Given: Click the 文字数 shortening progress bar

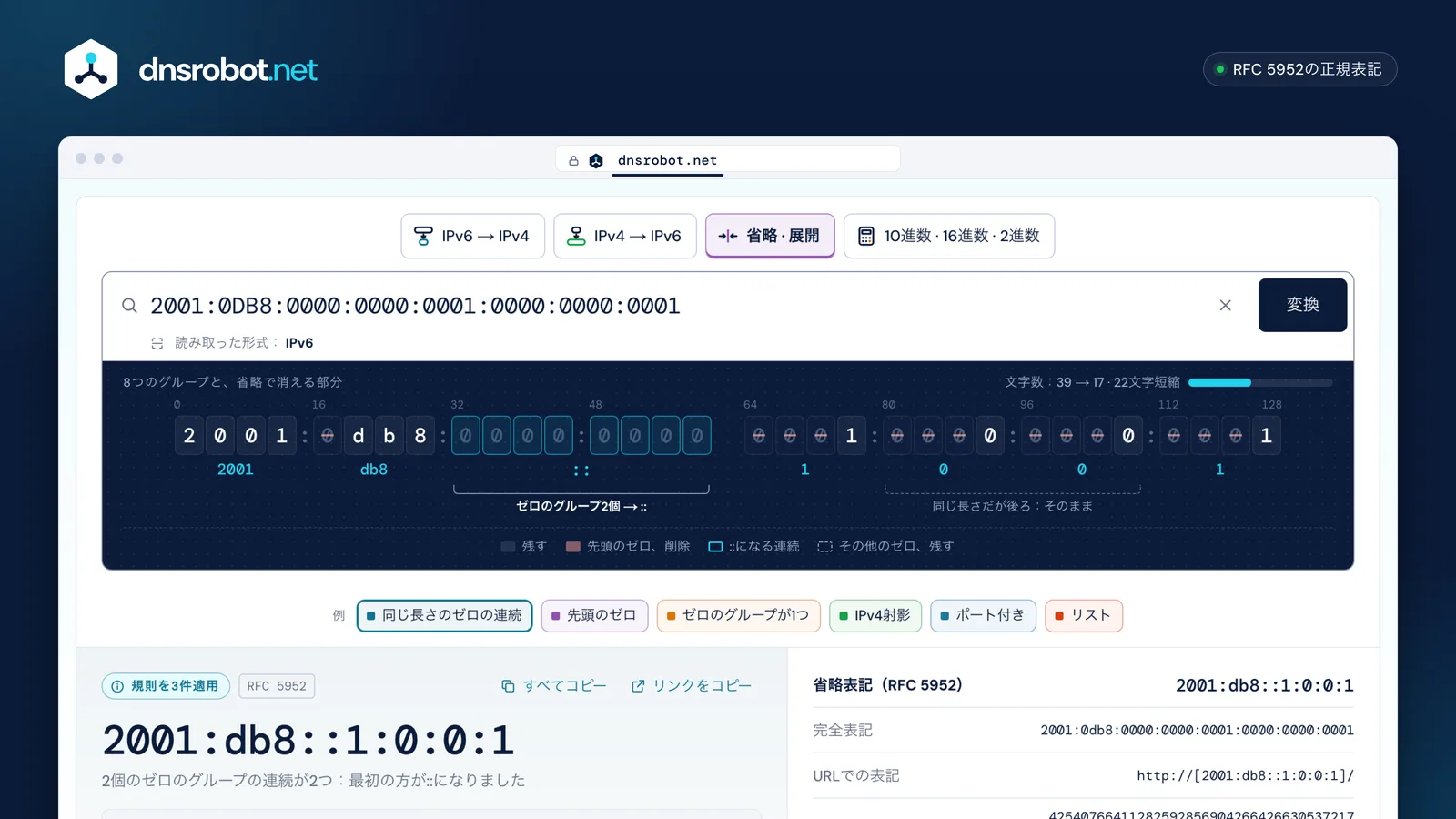Looking at the screenshot, I should point(1260,382).
